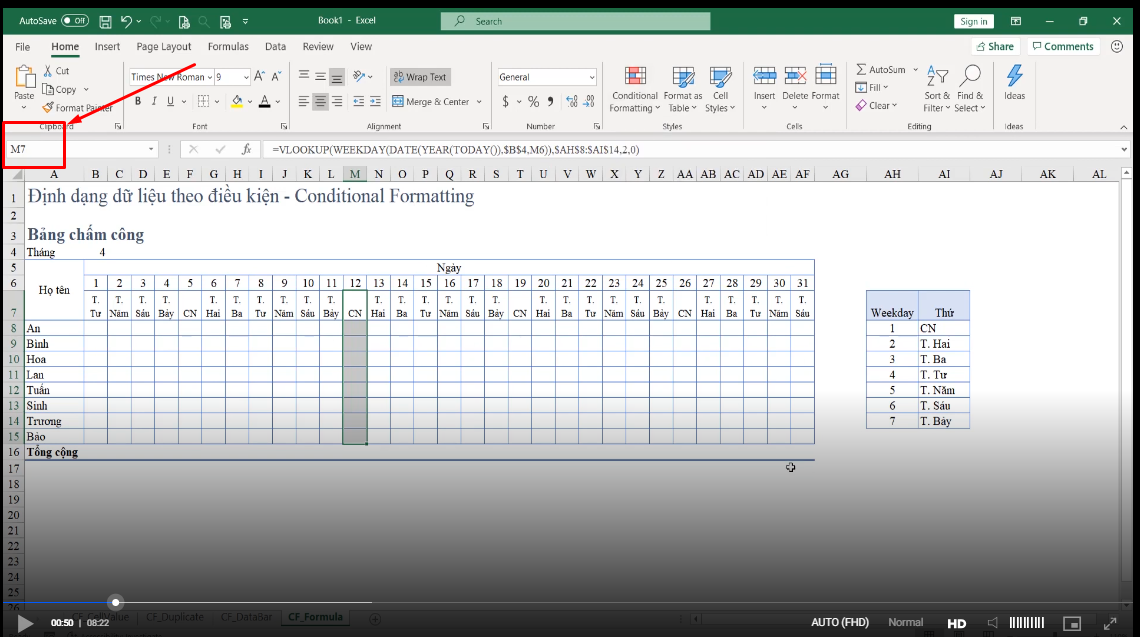Toggle the AutoSave switch
The height and width of the screenshot is (637, 1140).
tap(74, 20)
